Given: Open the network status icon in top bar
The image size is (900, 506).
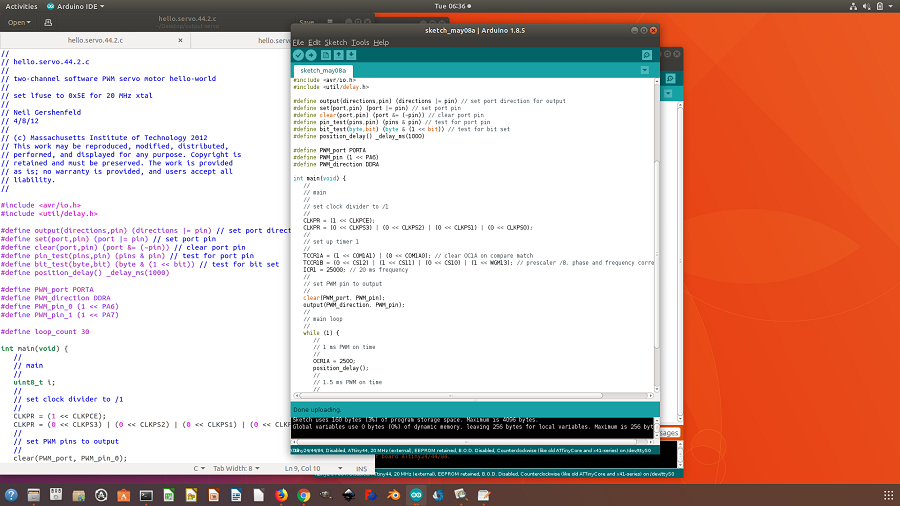Looking at the screenshot, I should [854, 6].
